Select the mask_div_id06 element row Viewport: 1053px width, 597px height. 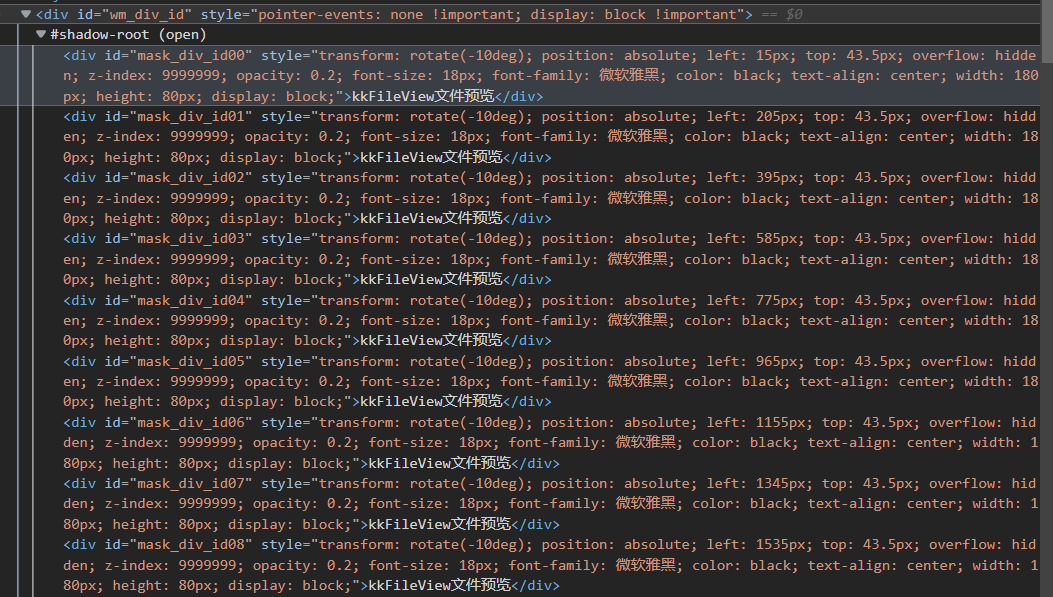click(520, 443)
